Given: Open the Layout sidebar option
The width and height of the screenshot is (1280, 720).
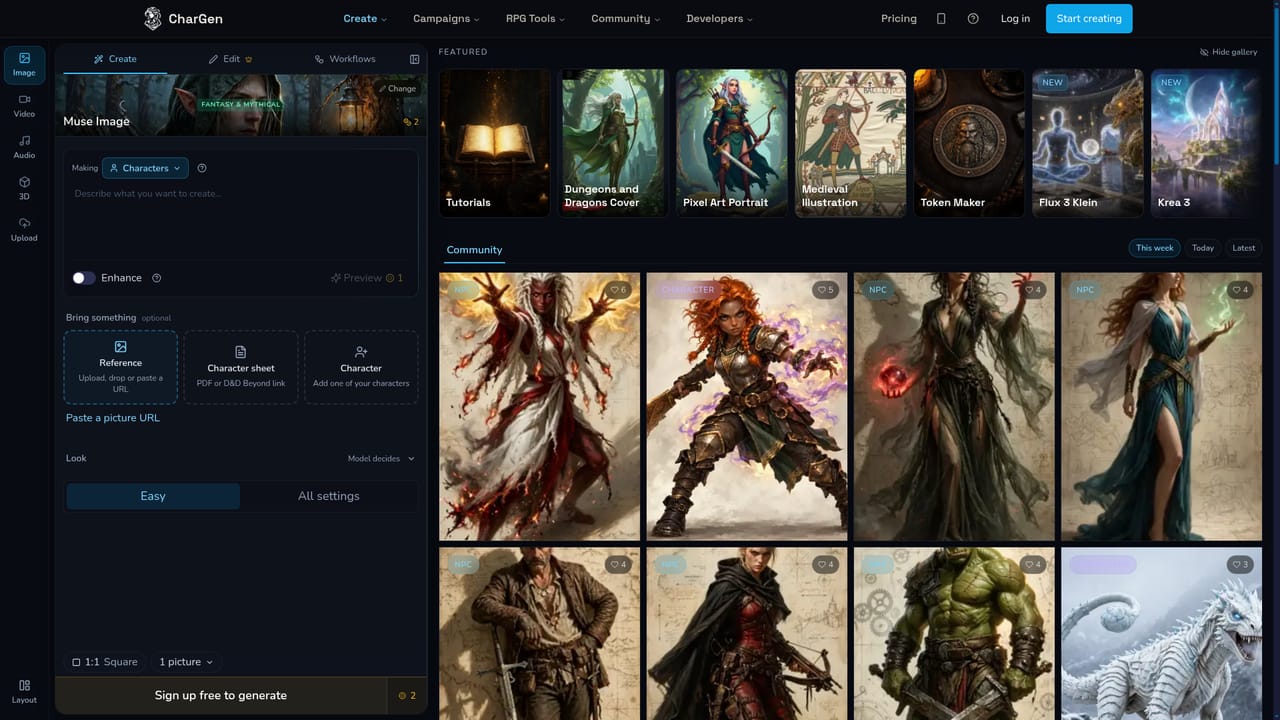Looking at the screenshot, I should (24, 691).
